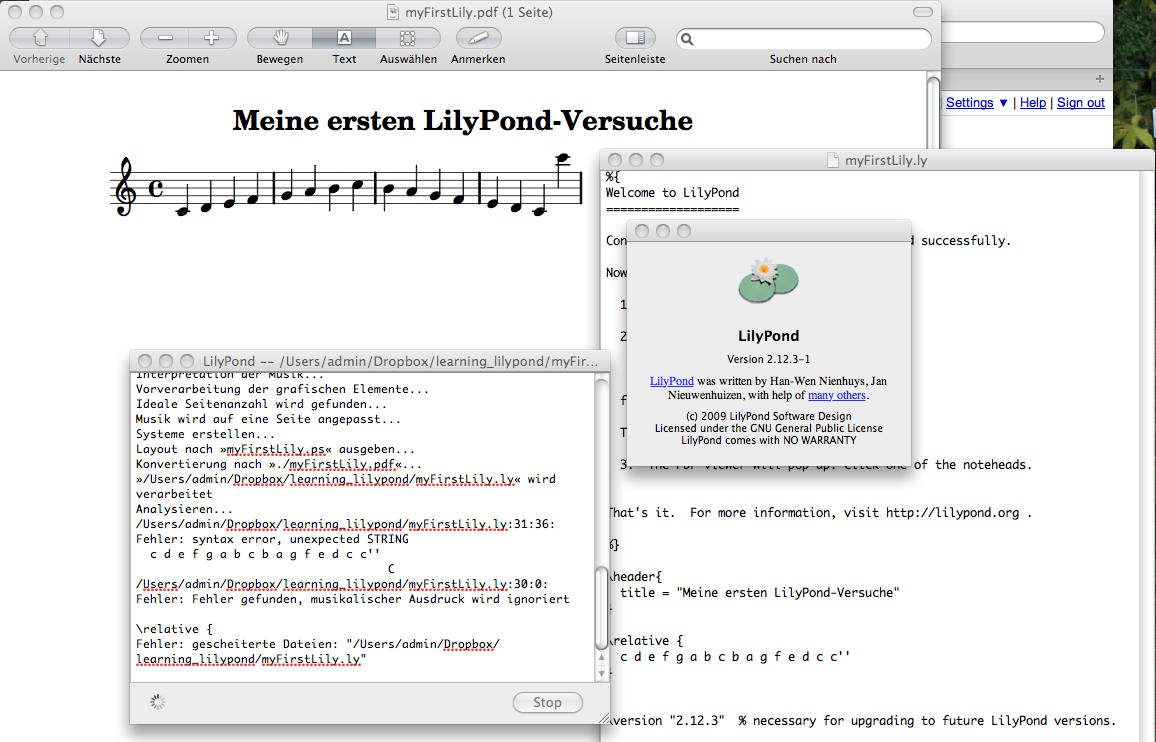
Task: Click the lilypond.org URL line in editor
Action: 818,513
